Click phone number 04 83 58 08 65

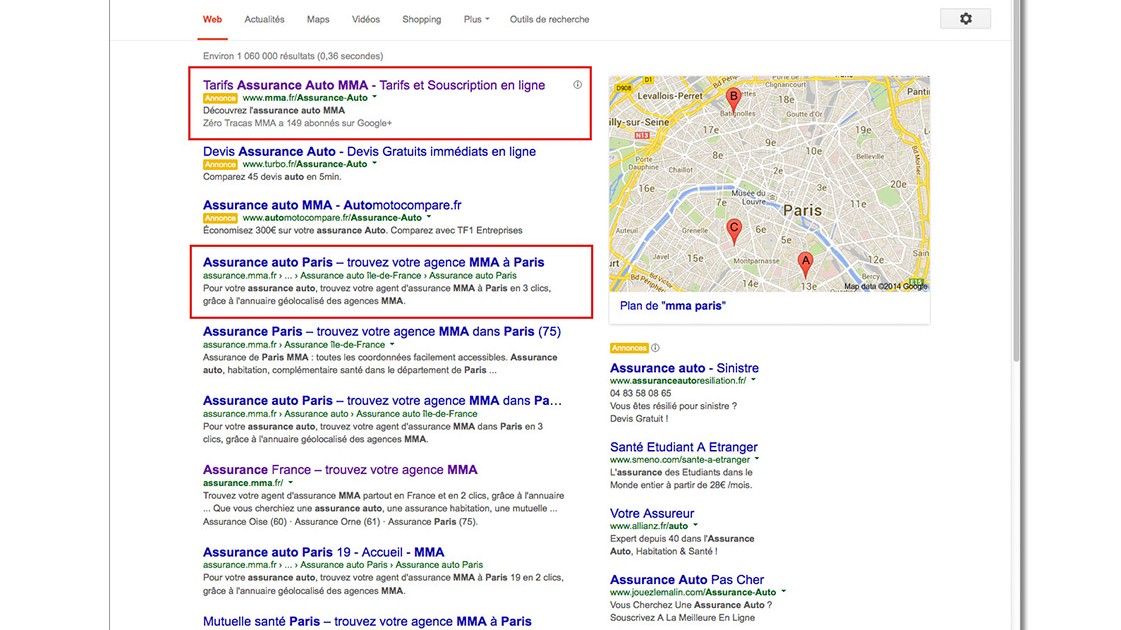(x=641, y=393)
